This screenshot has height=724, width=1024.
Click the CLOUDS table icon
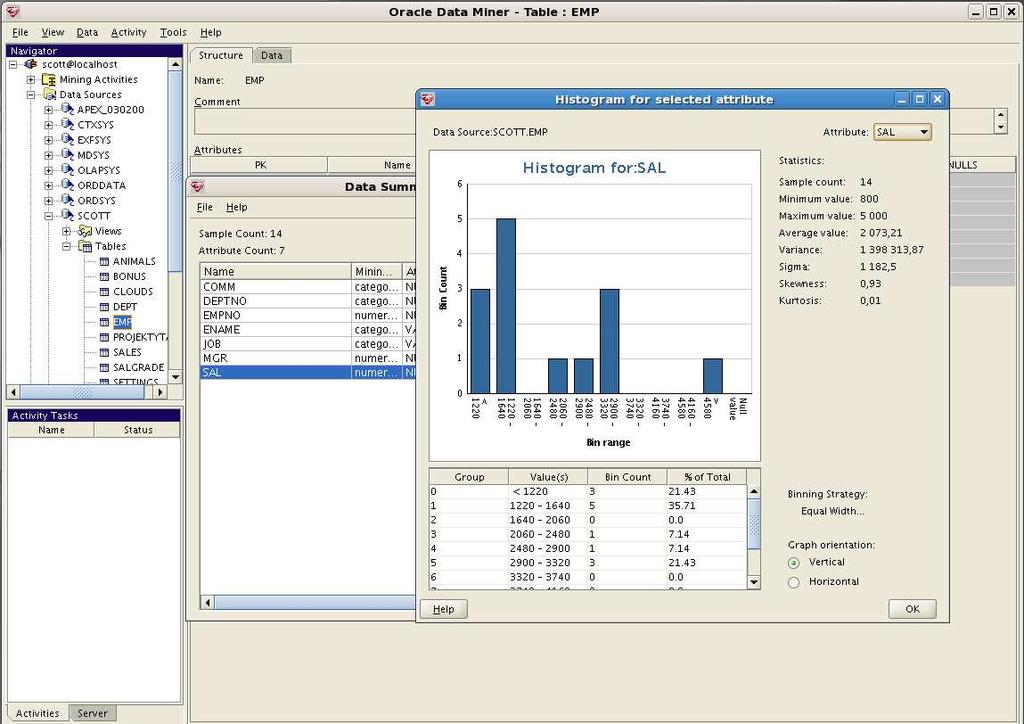click(x=104, y=291)
